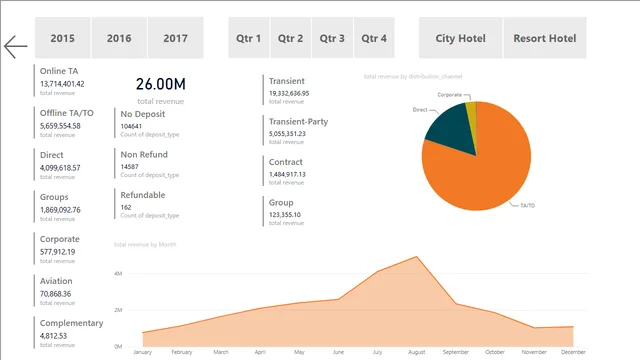Select the Online TA revenue card
Image resolution: width=640 pixels, height=360 pixels.
coord(61,81)
